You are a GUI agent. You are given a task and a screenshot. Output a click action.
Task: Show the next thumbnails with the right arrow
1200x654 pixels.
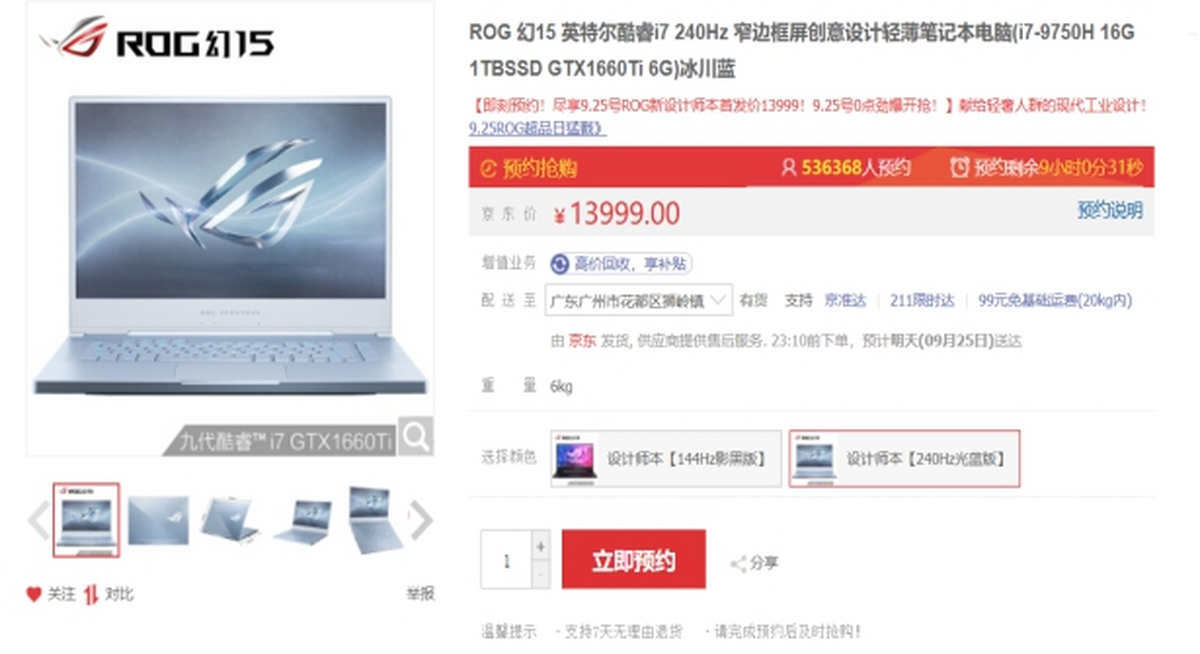coord(422,520)
